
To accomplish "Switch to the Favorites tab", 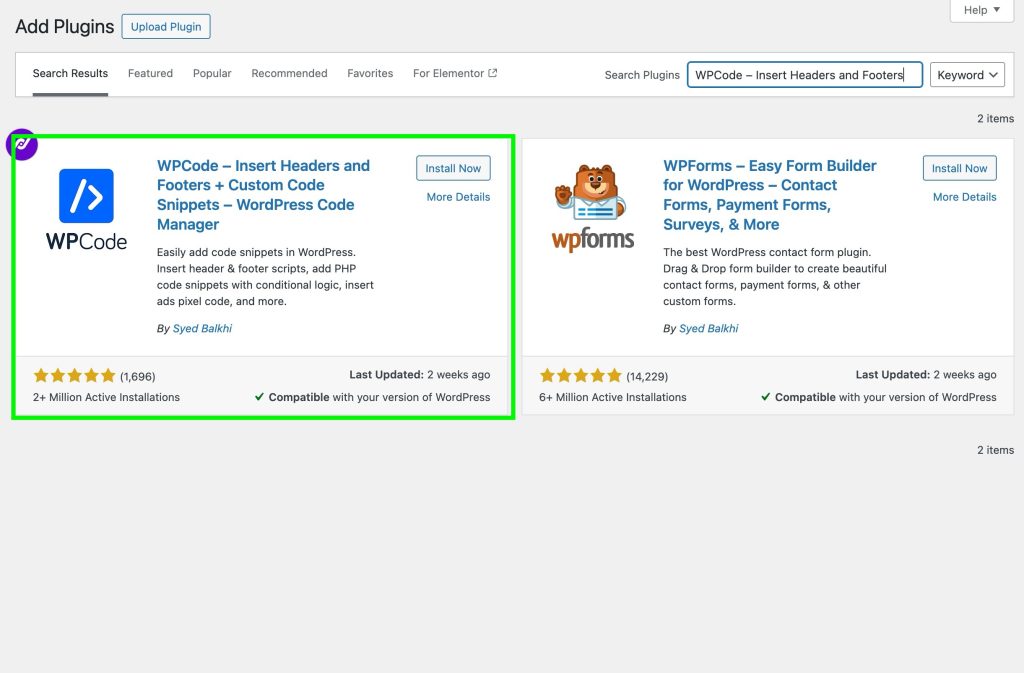I will pos(370,74).
